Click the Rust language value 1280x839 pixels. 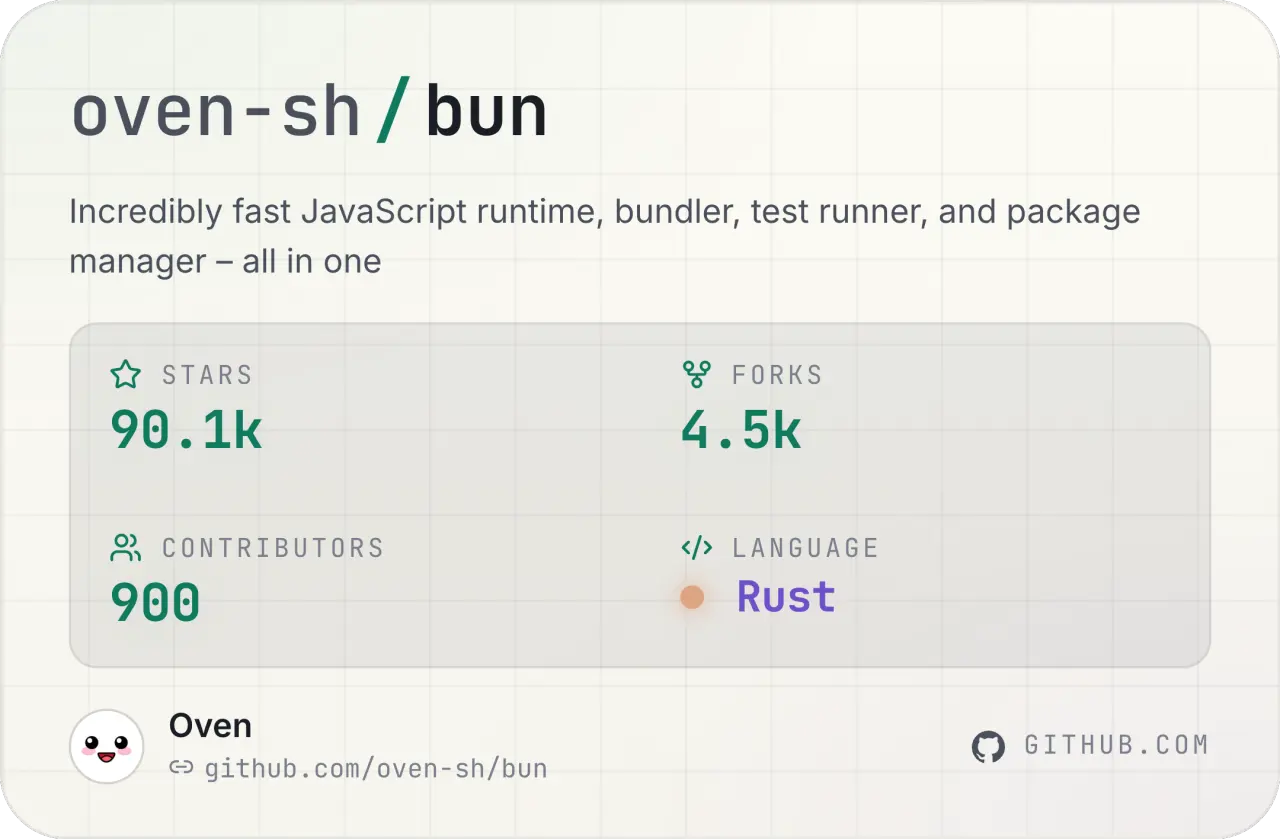pyautogui.click(x=786, y=597)
